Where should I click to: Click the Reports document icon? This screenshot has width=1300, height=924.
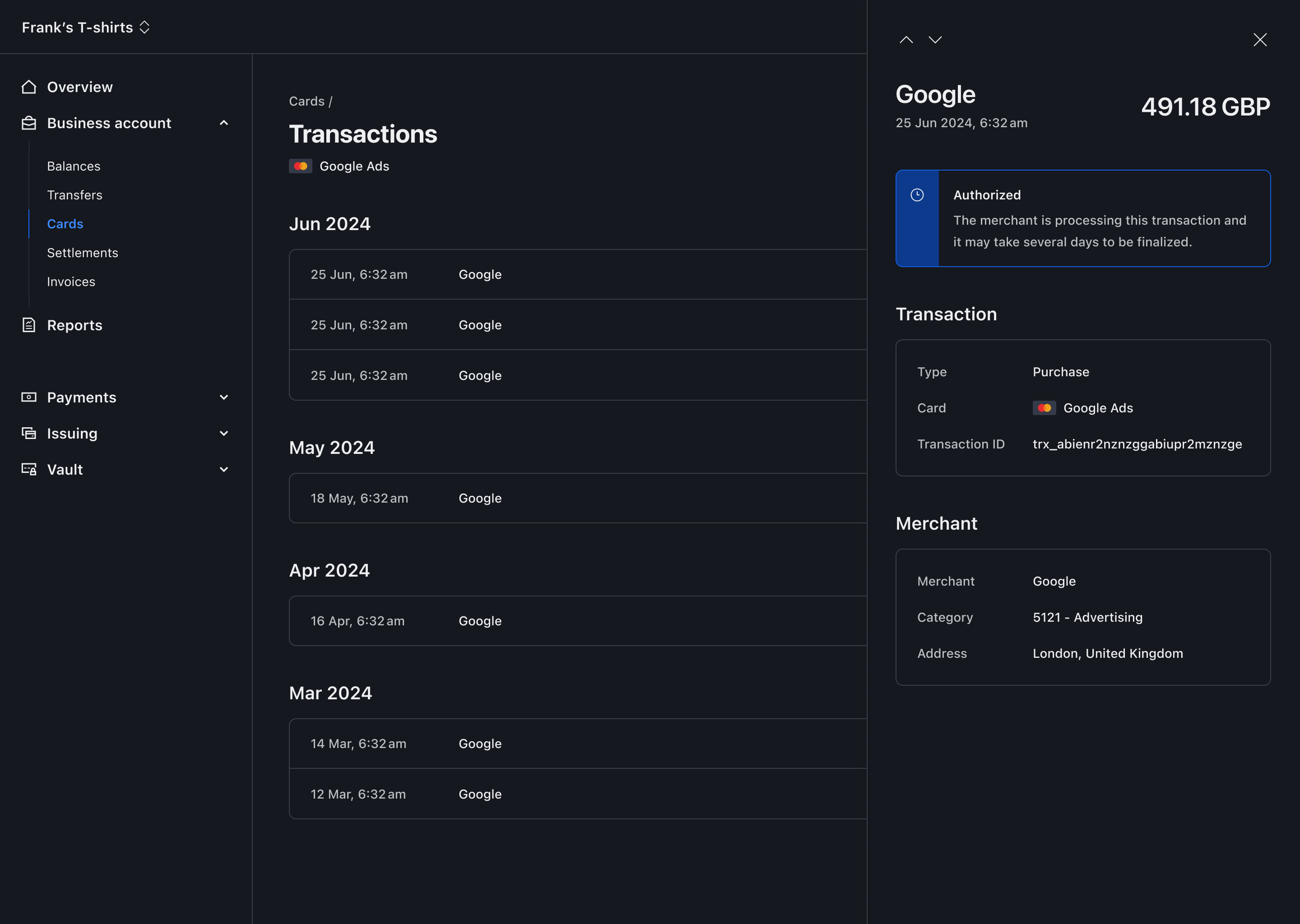(x=29, y=325)
